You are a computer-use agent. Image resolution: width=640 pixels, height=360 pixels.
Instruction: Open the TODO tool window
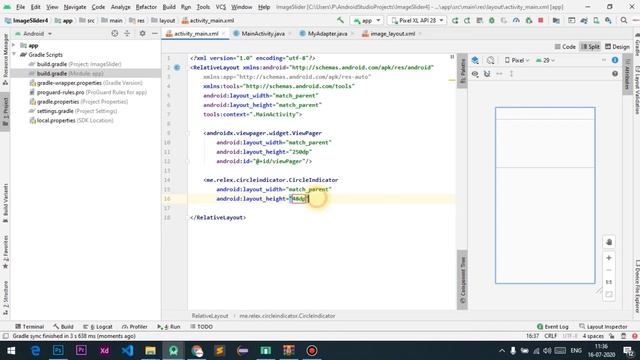tap(201, 327)
